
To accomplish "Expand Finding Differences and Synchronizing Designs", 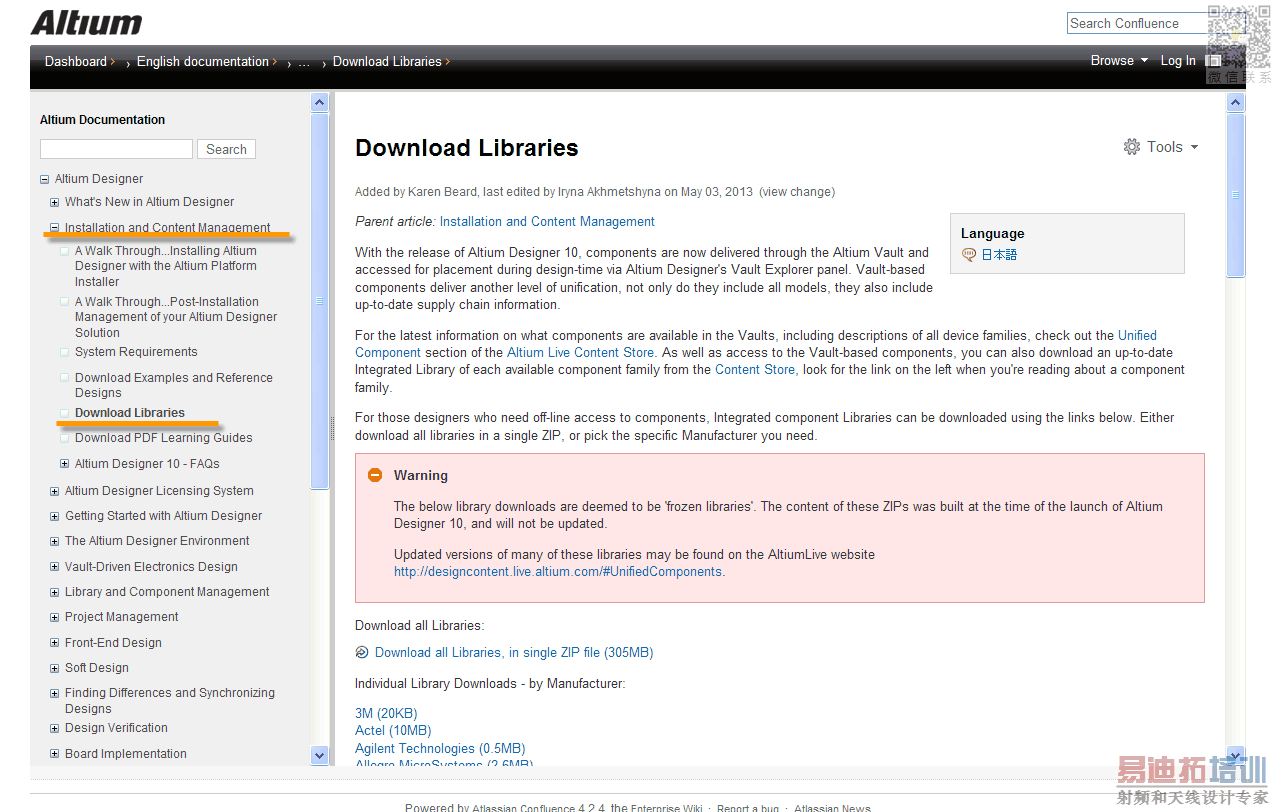I will pyautogui.click(x=54, y=694).
